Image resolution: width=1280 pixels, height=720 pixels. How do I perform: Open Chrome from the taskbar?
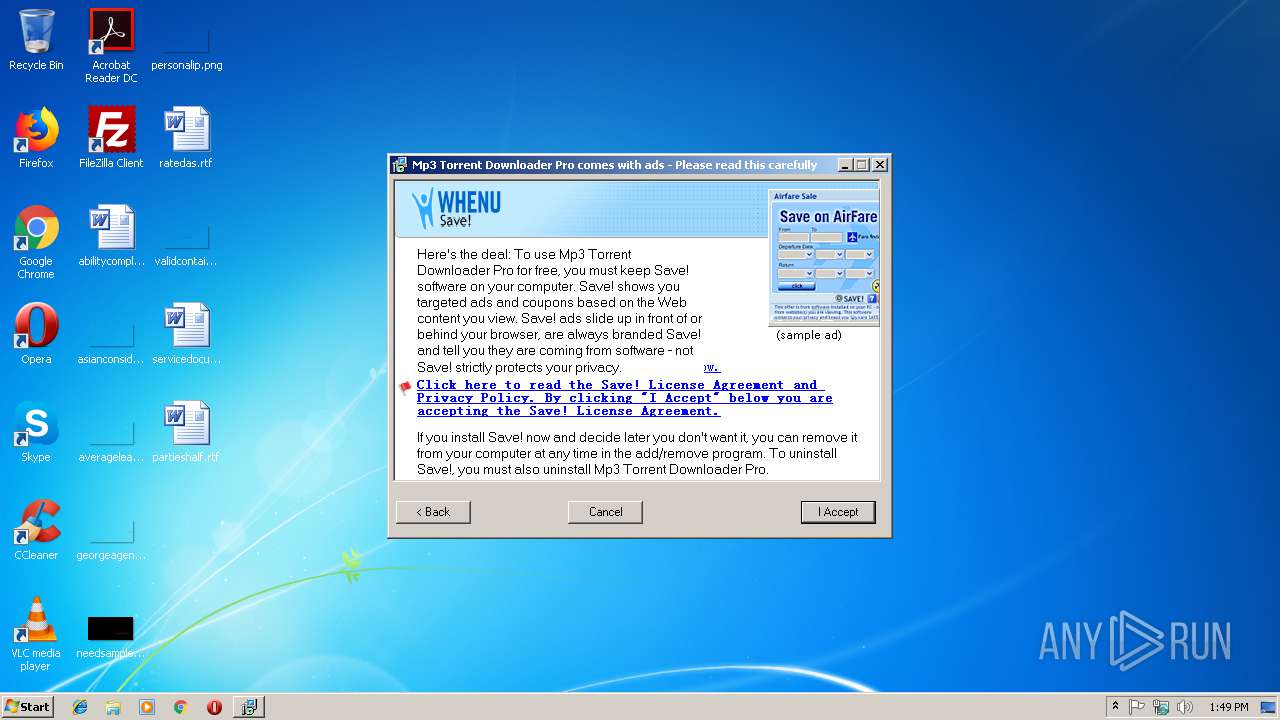(x=181, y=707)
